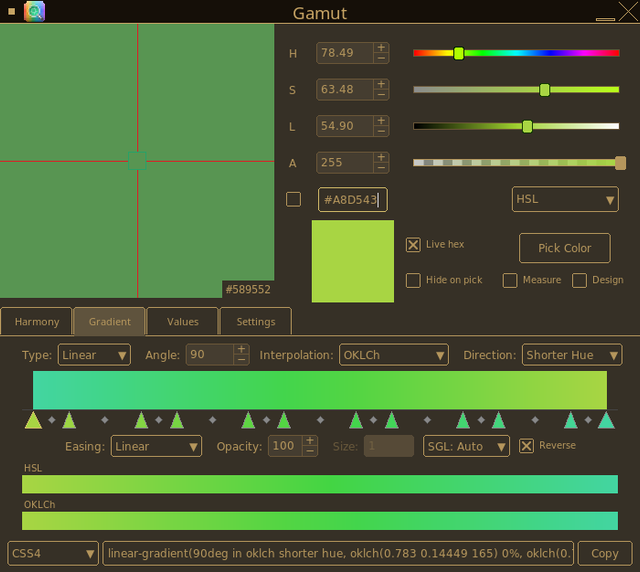Close the Gamut window
The image size is (640, 572).
tap(629, 11)
